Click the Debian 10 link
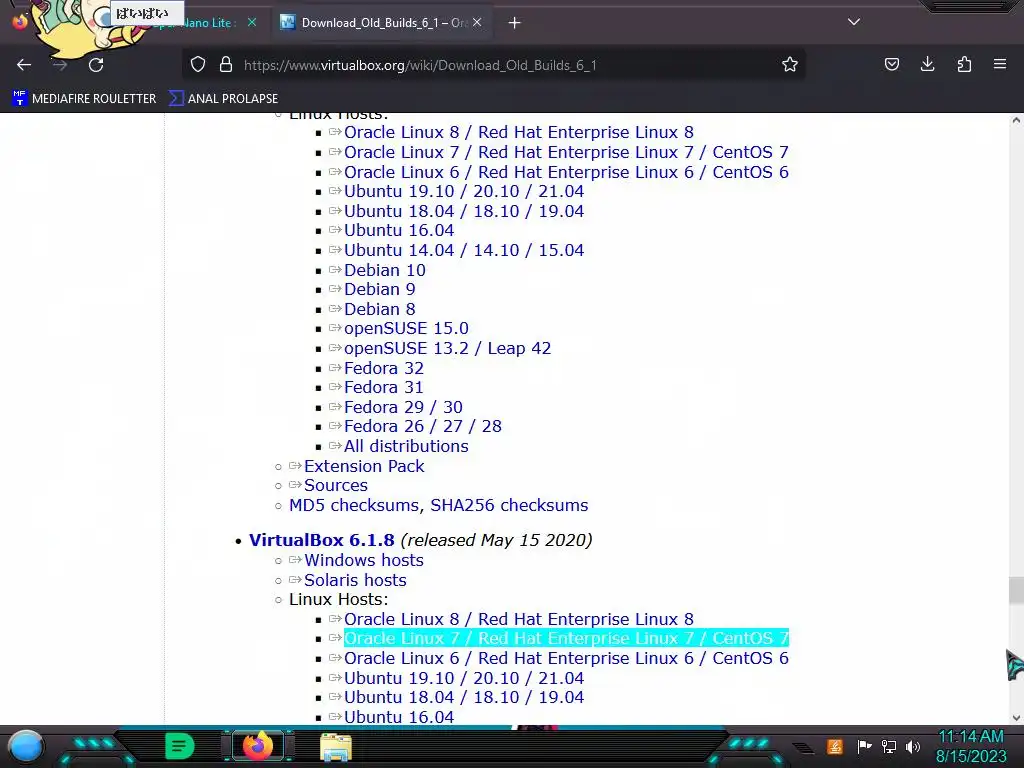The width and height of the screenshot is (1024, 768). [x=385, y=270]
